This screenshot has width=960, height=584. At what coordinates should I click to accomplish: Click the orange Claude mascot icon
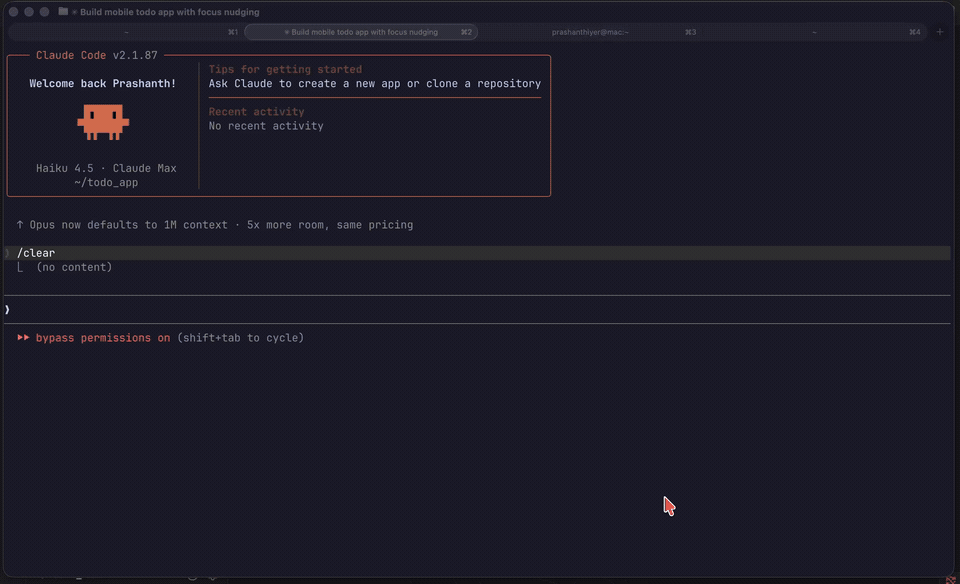pyautogui.click(x=103, y=122)
